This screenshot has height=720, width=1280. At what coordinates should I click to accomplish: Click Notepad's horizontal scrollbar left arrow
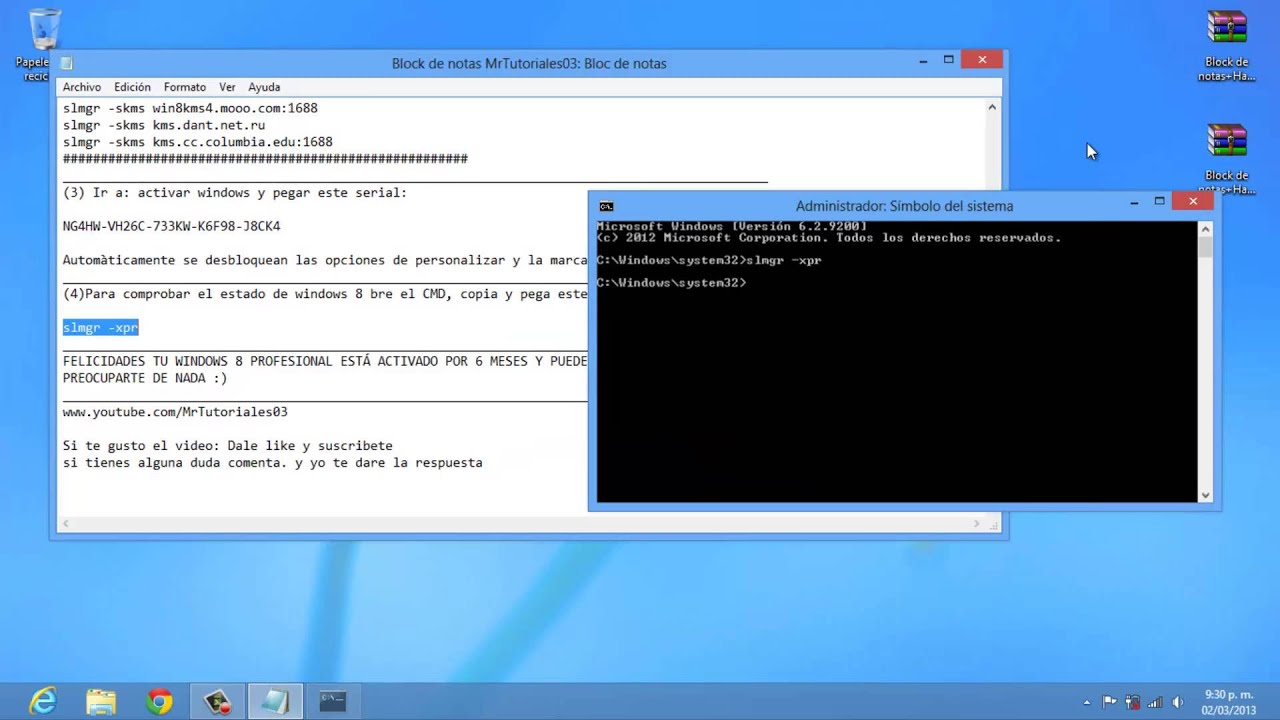point(66,523)
